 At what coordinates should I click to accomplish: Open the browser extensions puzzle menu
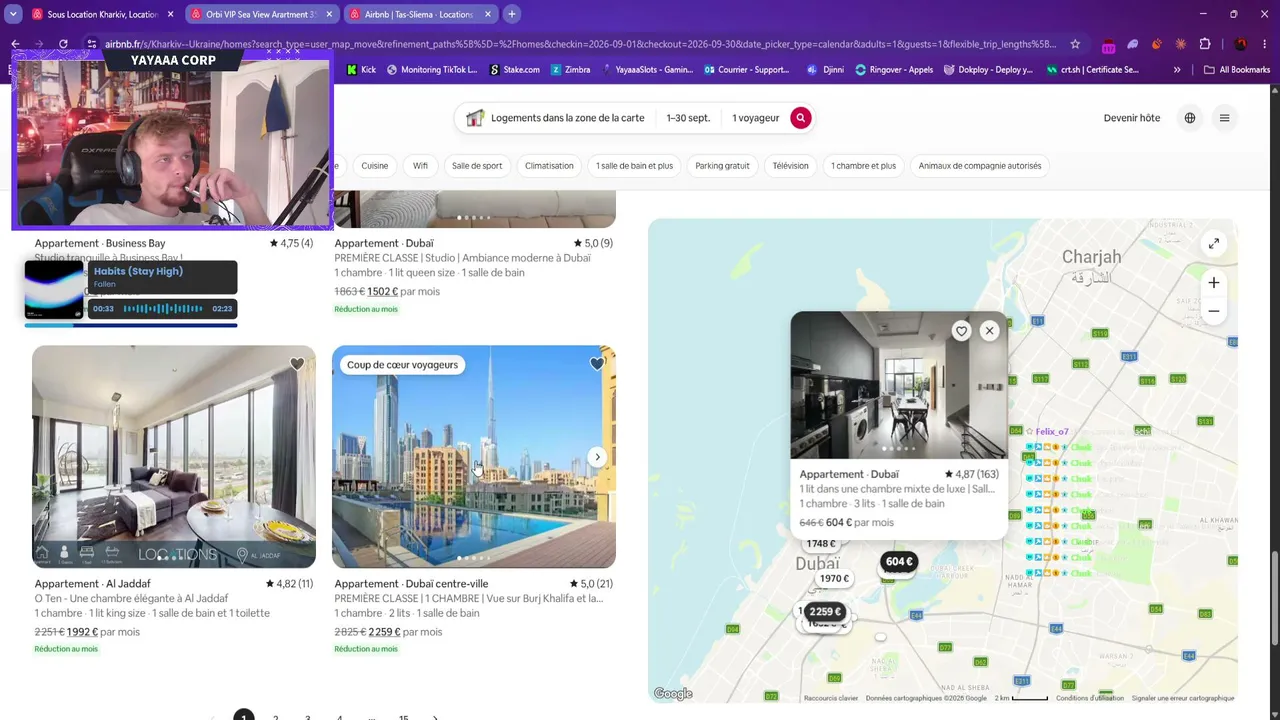coord(1205,44)
